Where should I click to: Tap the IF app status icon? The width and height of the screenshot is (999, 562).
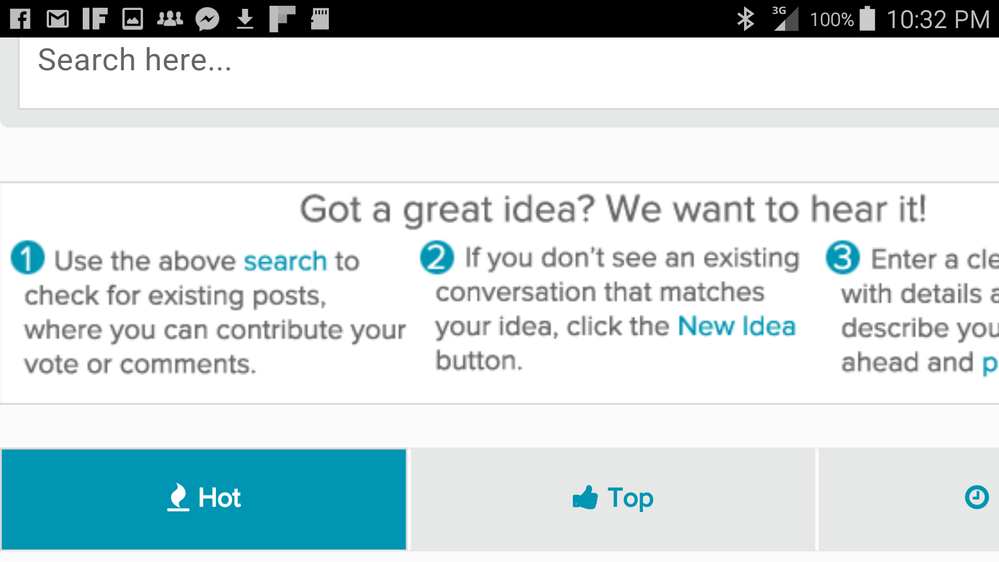(x=94, y=18)
